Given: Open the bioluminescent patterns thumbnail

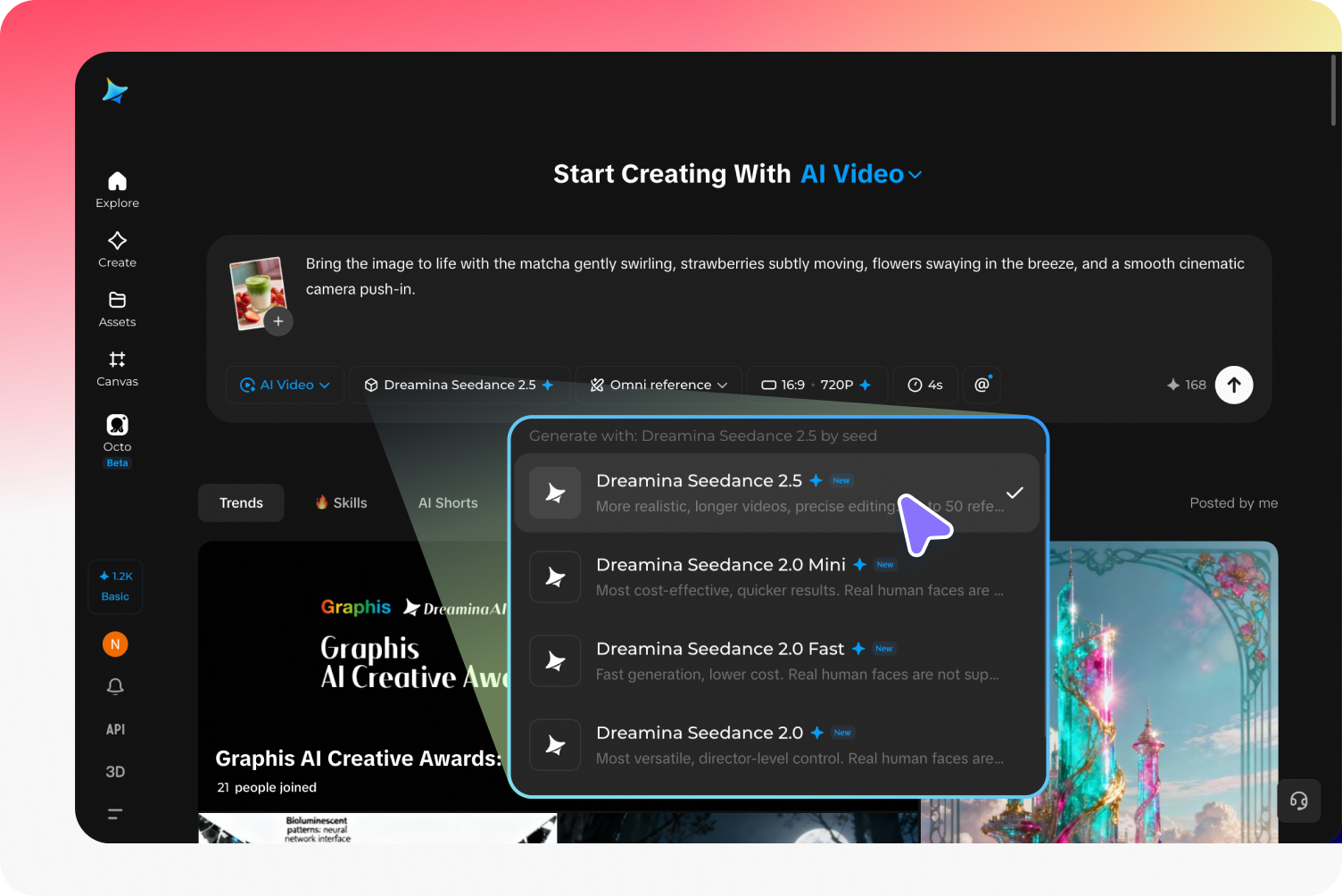Looking at the screenshot, I should [x=377, y=828].
